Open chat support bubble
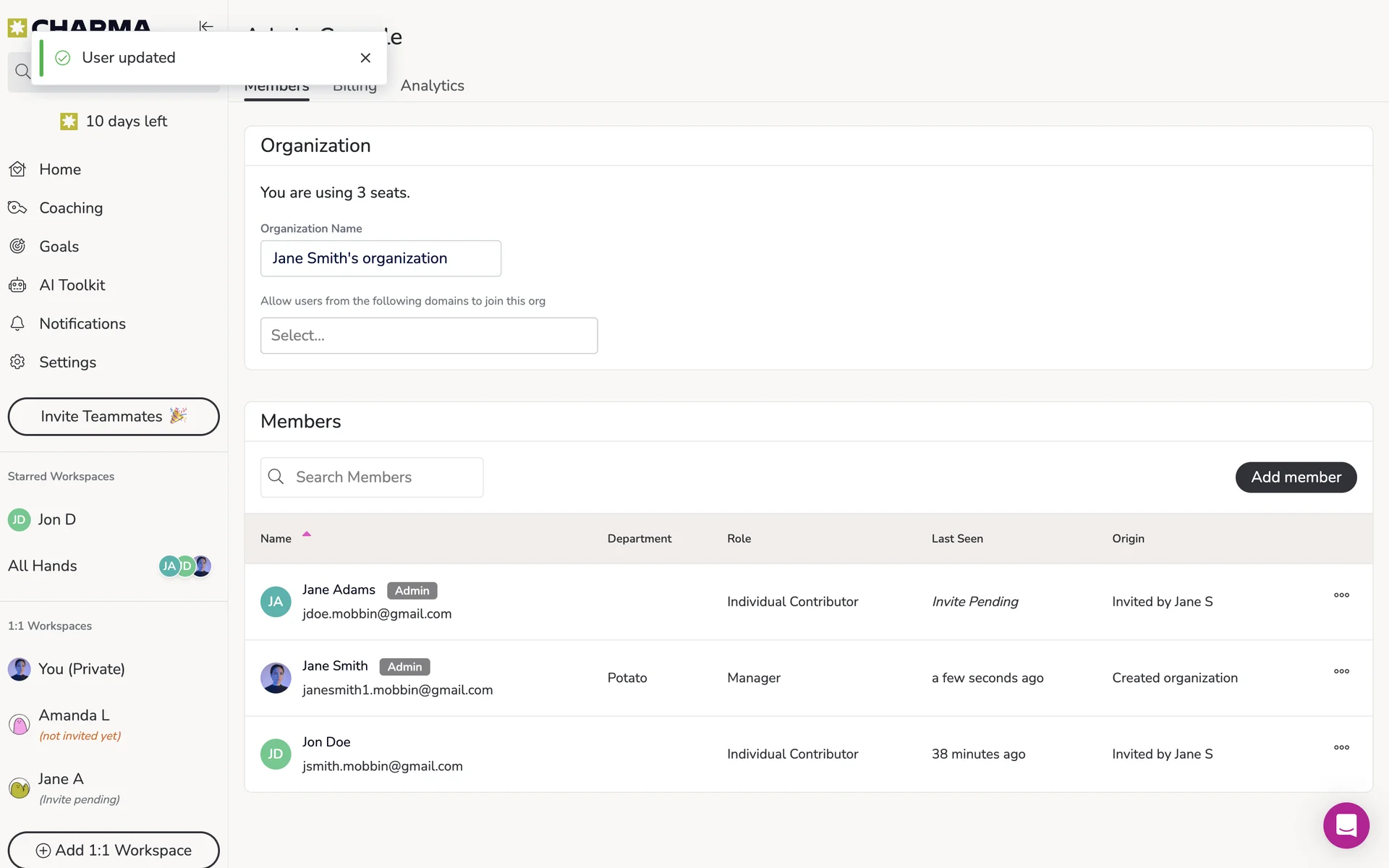This screenshot has width=1389, height=868. pyautogui.click(x=1346, y=825)
